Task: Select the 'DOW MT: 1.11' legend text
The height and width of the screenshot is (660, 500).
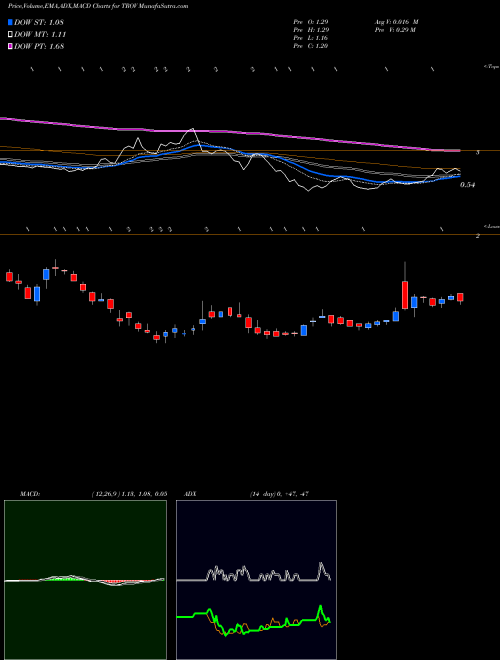Action: tap(40, 35)
